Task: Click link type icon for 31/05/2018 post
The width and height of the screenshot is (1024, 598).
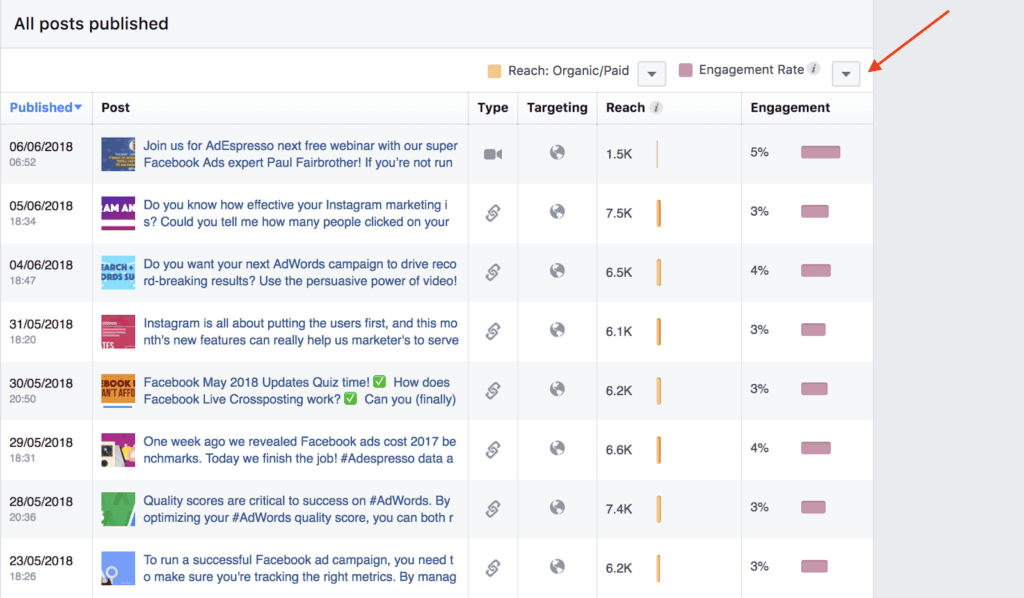Action: 493,332
